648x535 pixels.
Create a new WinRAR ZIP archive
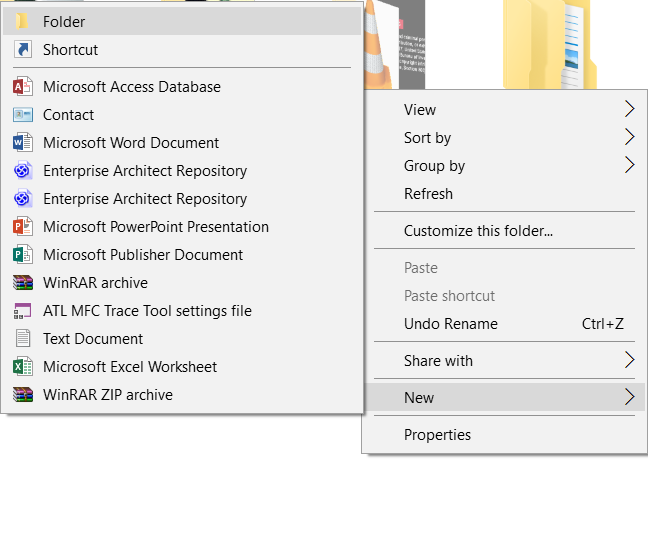coord(182,395)
